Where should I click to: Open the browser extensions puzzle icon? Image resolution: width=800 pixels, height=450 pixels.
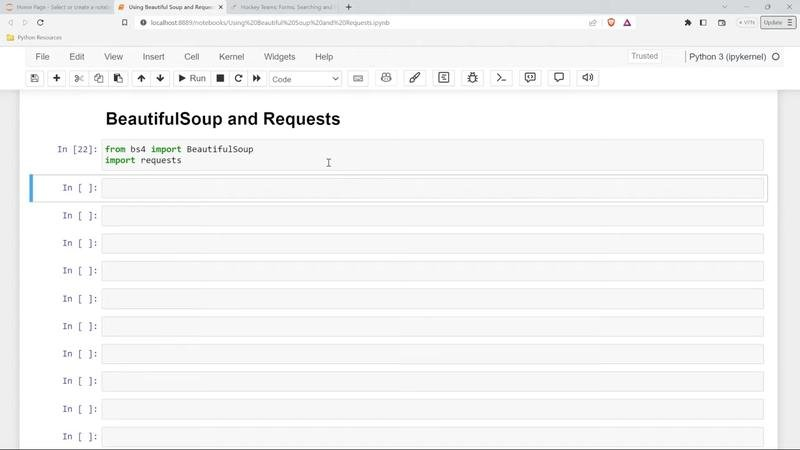(x=688, y=22)
